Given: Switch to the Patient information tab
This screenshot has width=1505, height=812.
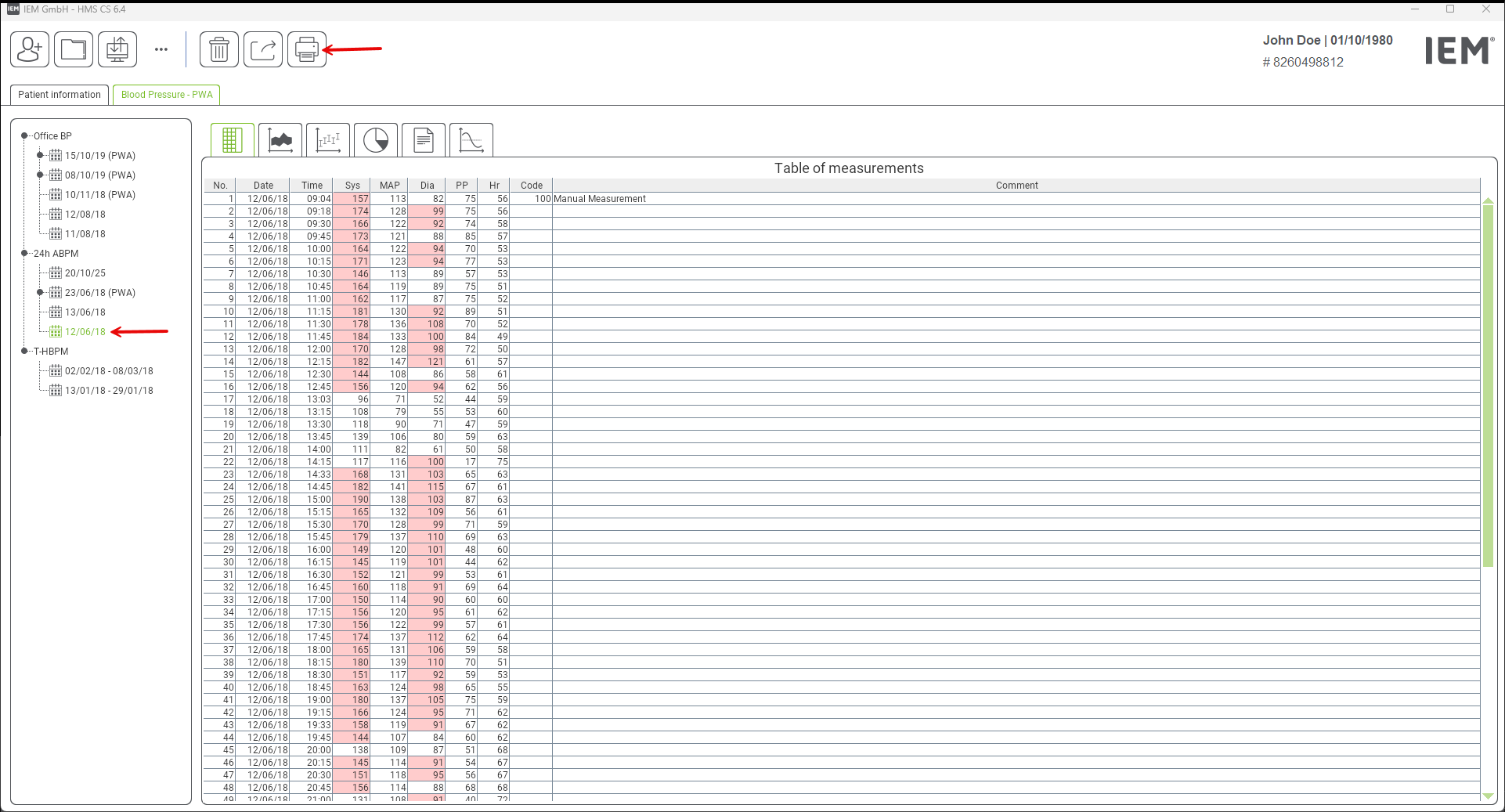Looking at the screenshot, I should [x=60, y=95].
